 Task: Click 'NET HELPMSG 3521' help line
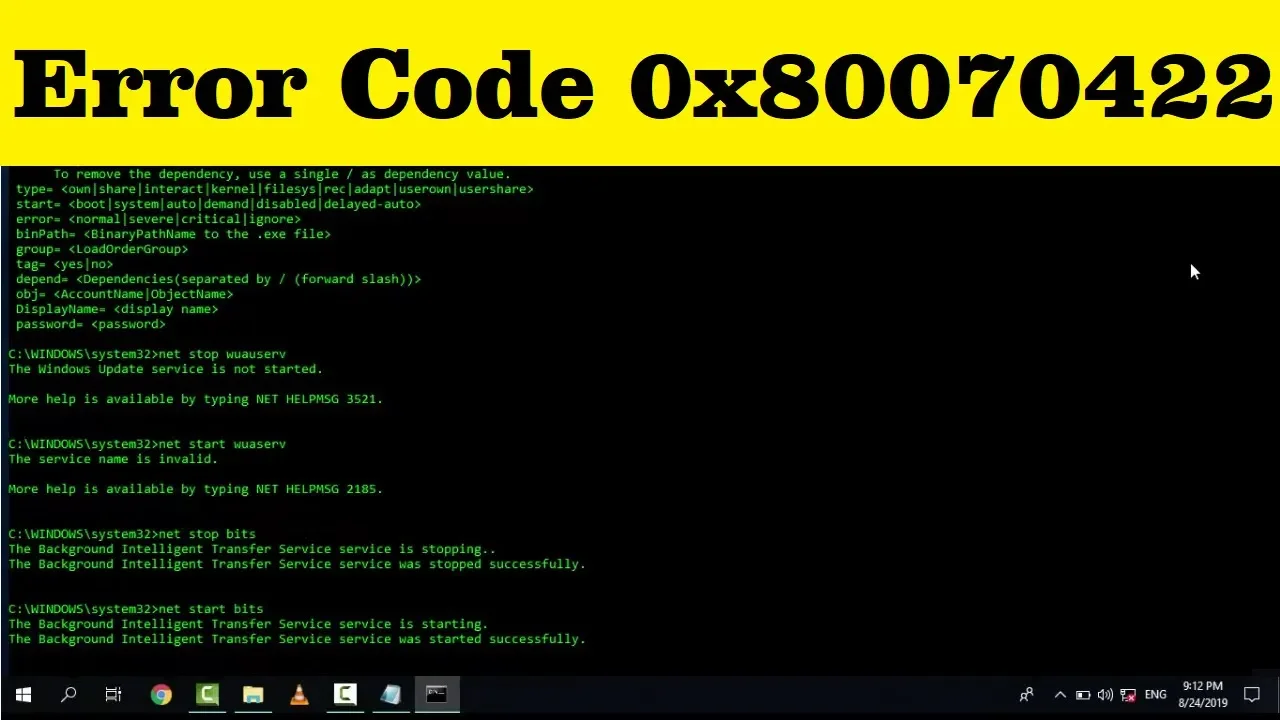click(x=195, y=399)
